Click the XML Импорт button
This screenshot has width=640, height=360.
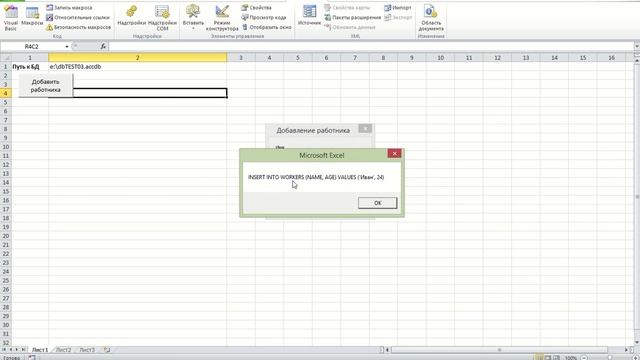click(x=398, y=8)
